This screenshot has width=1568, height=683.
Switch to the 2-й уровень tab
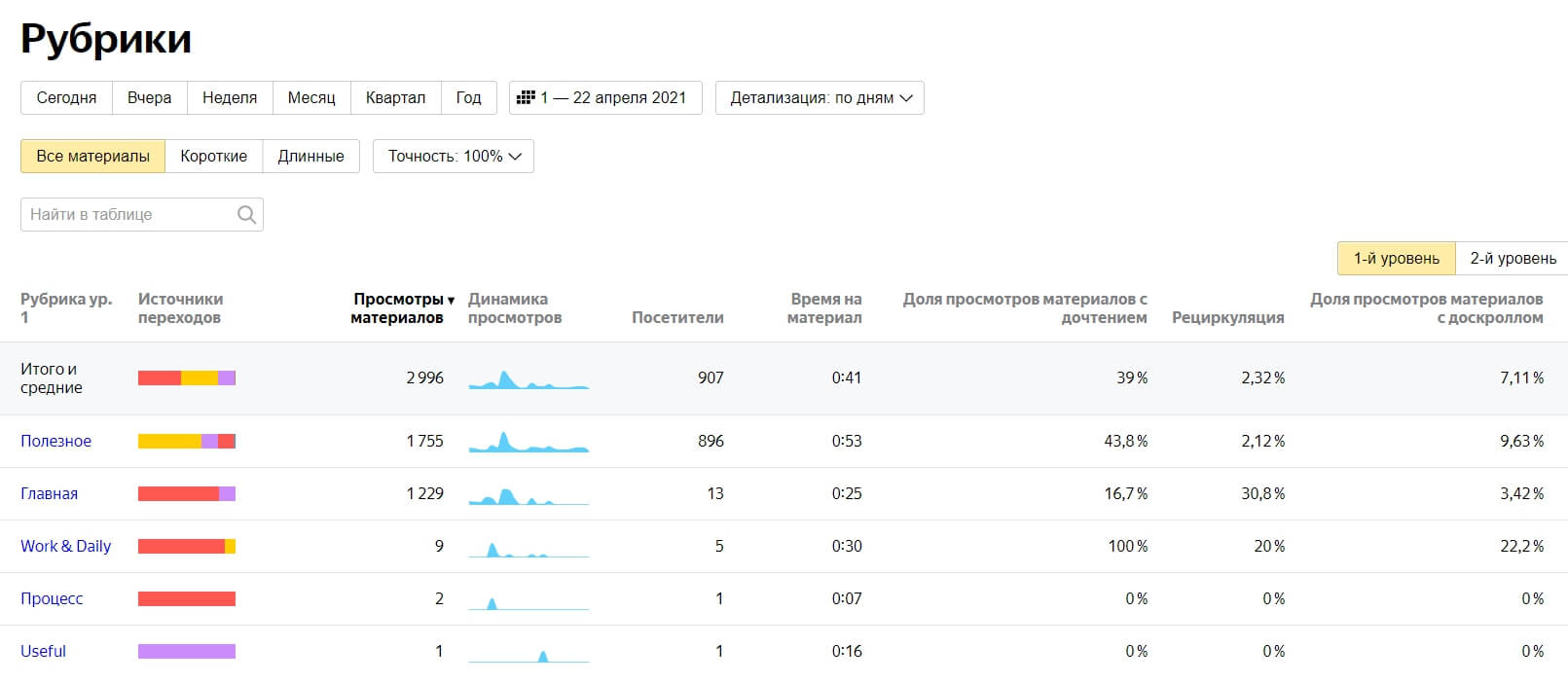pyautogui.click(x=1513, y=258)
